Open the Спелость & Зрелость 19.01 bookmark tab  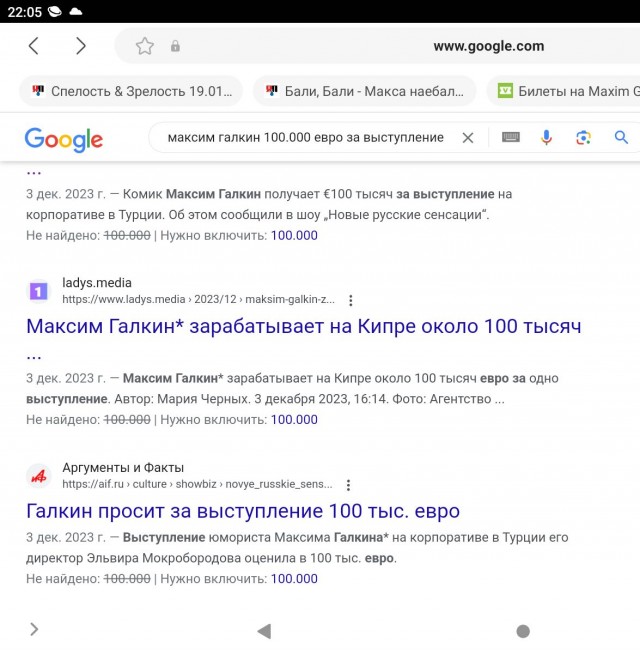coord(131,91)
